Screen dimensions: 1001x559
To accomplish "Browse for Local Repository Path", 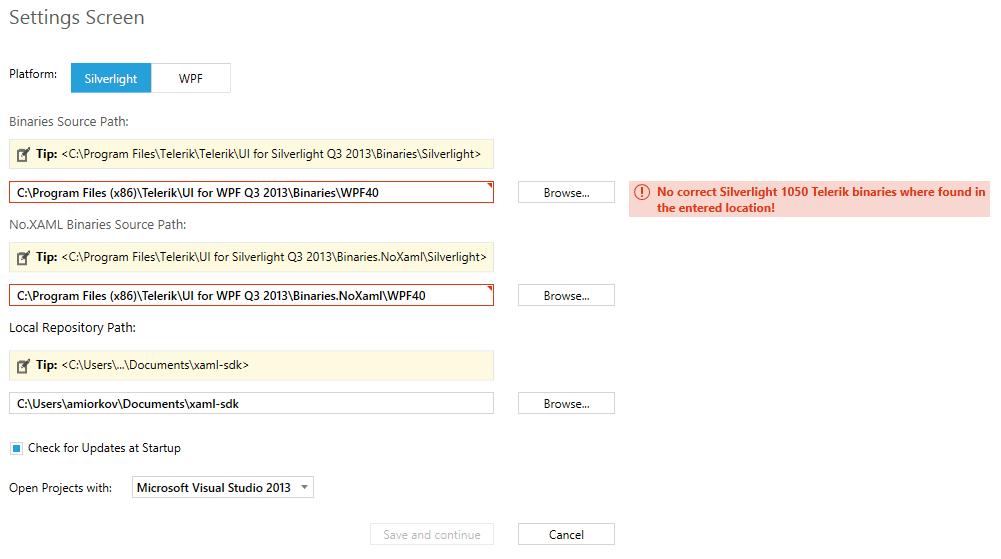I will coord(566,403).
